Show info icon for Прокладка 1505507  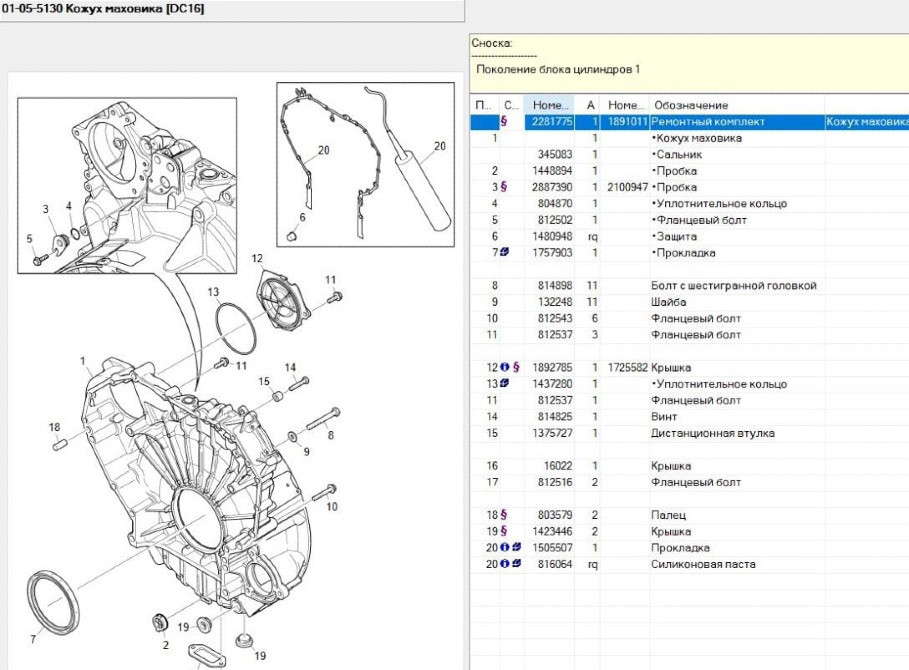point(505,548)
